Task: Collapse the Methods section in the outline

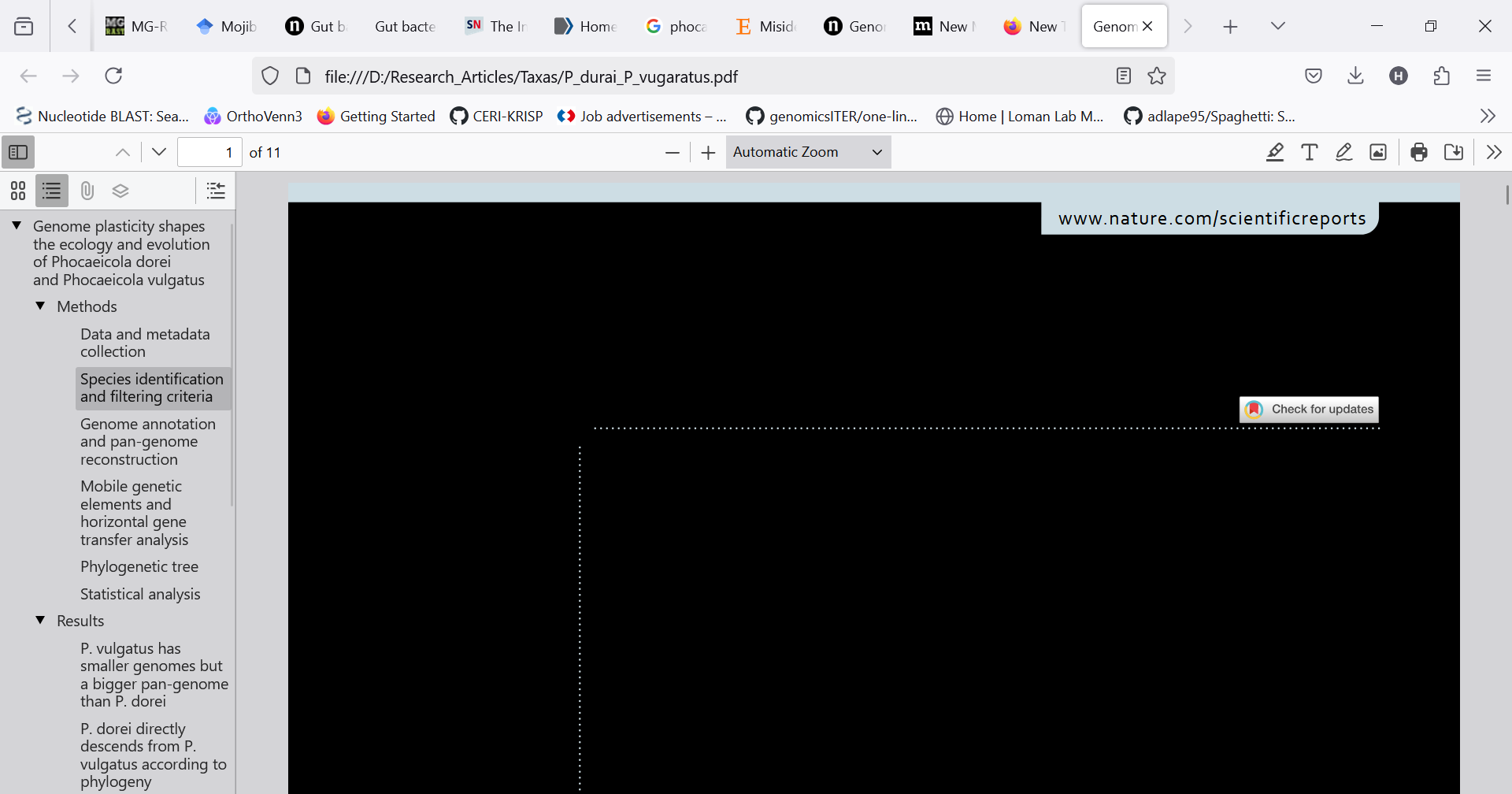Action: pyautogui.click(x=40, y=306)
